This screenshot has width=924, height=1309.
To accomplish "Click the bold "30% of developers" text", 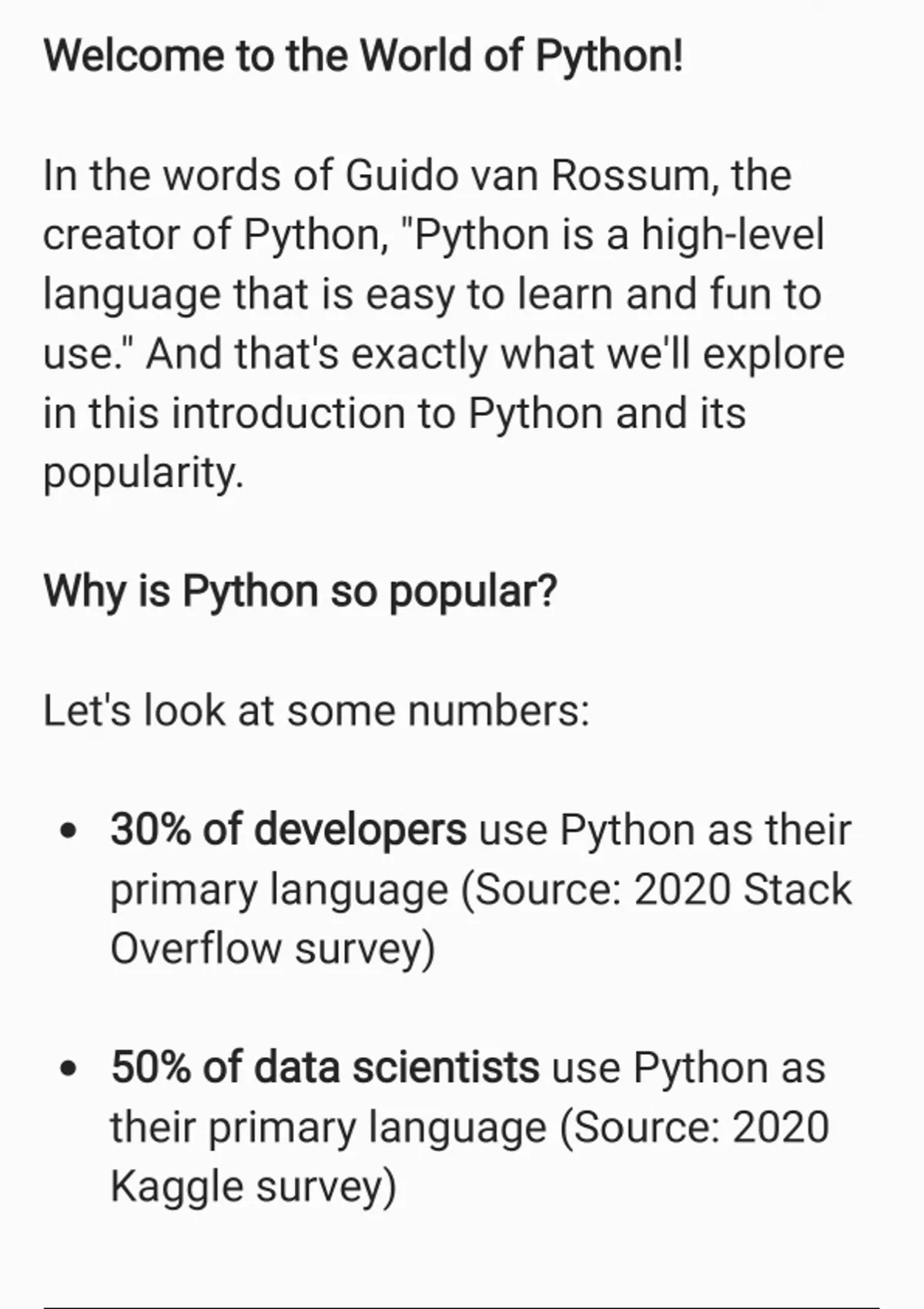I will (x=288, y=830).
